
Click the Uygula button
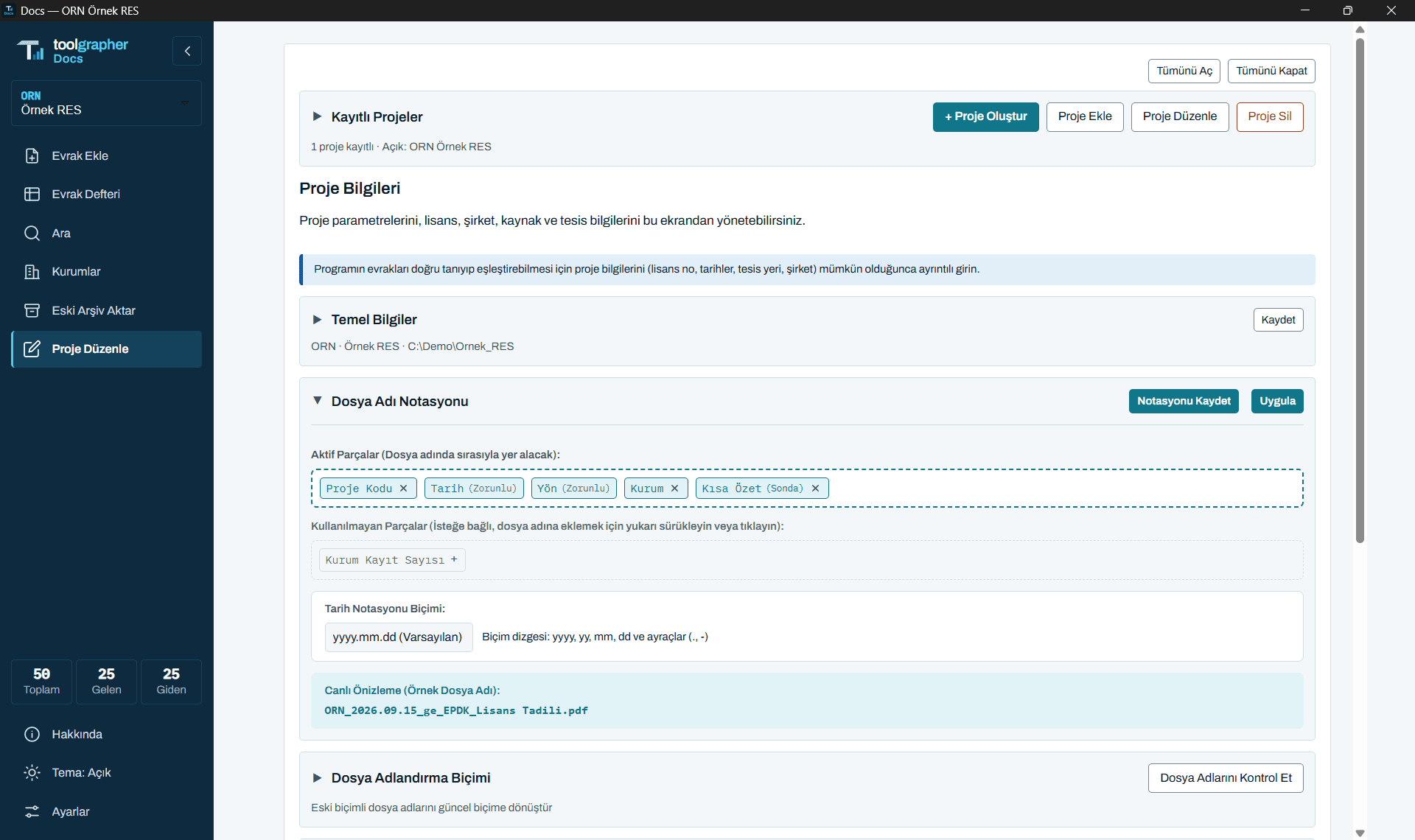pos(1276,401)
